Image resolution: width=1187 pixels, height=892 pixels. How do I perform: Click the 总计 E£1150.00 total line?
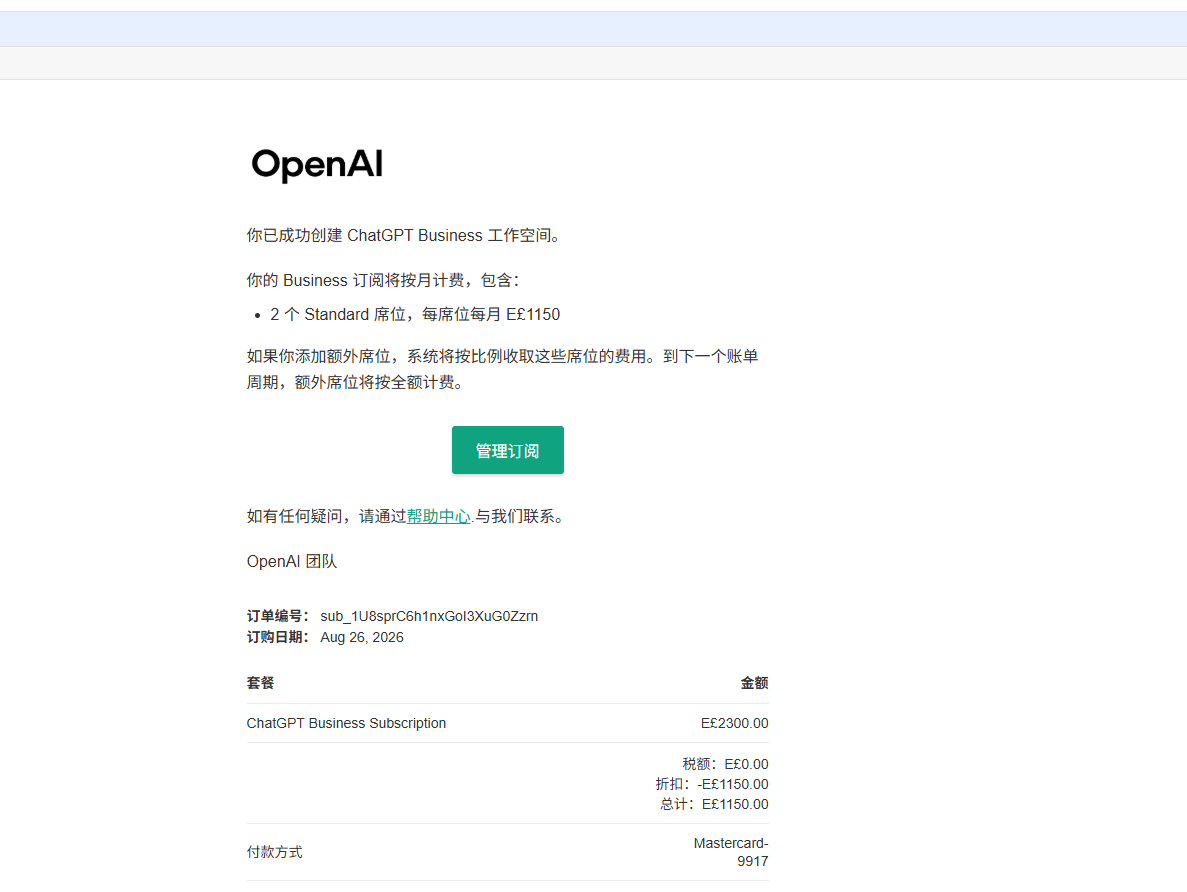714,804
